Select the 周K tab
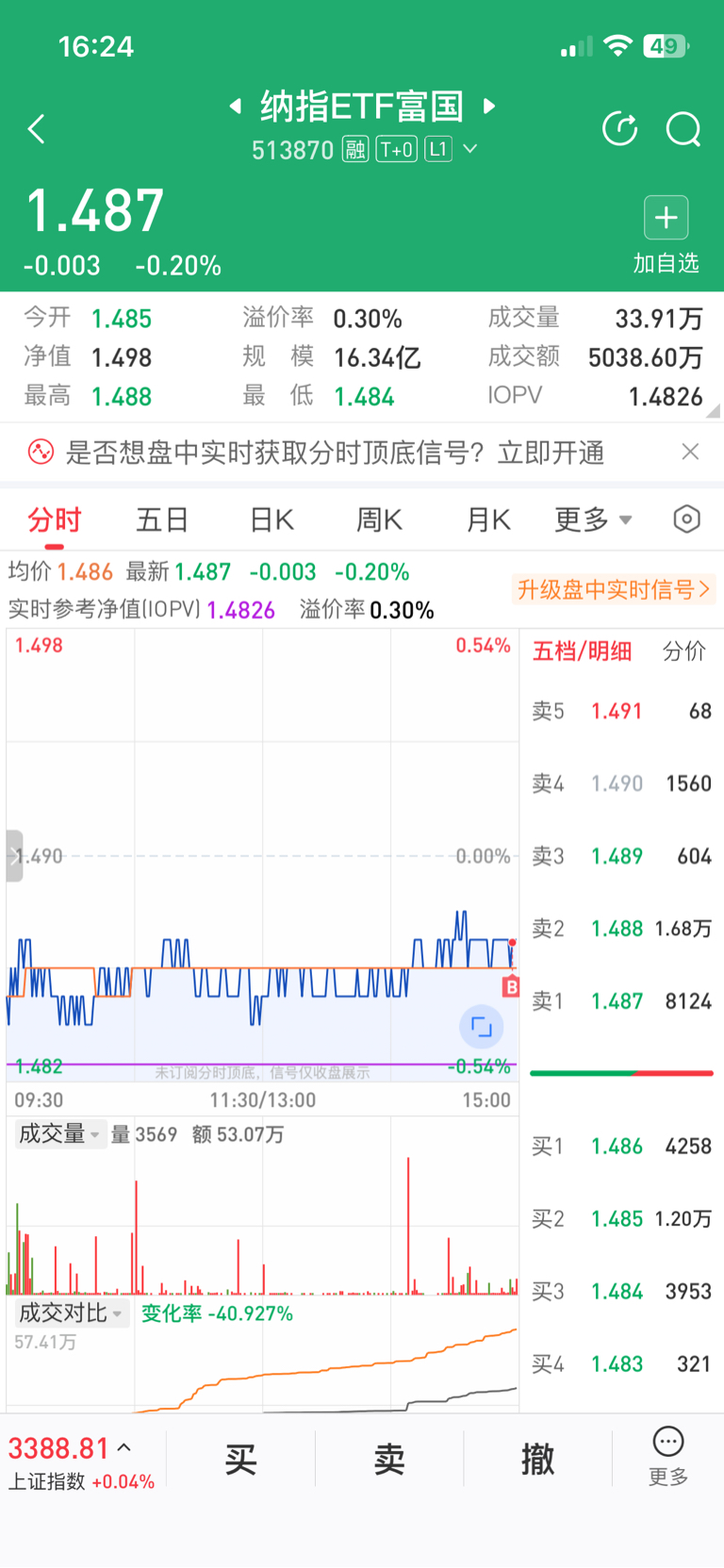 tap(379, 520)
